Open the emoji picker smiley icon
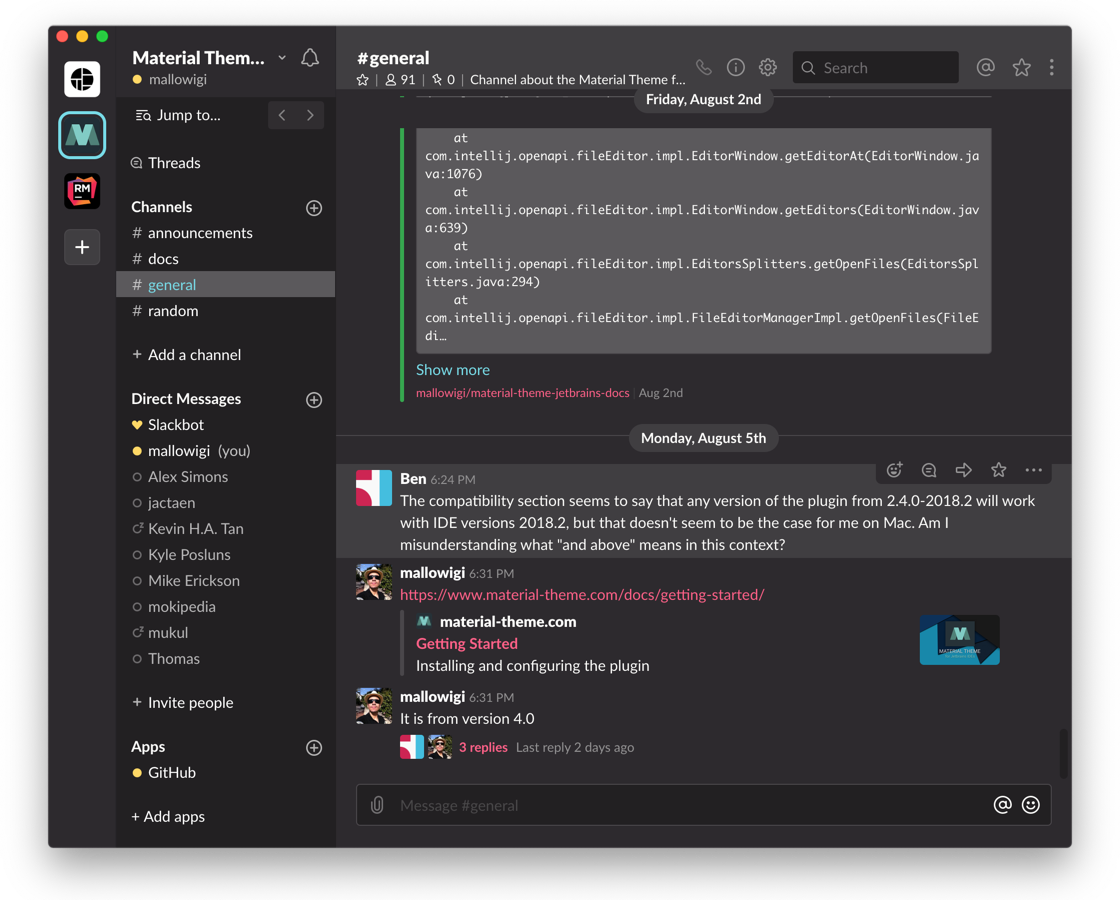 1031,805
